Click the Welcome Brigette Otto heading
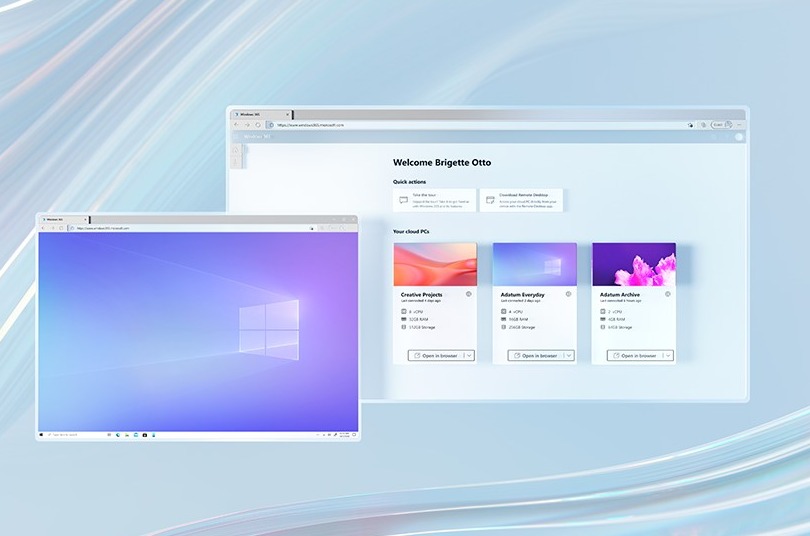This screenshot has width=810, height=536. tap(442, 163)
